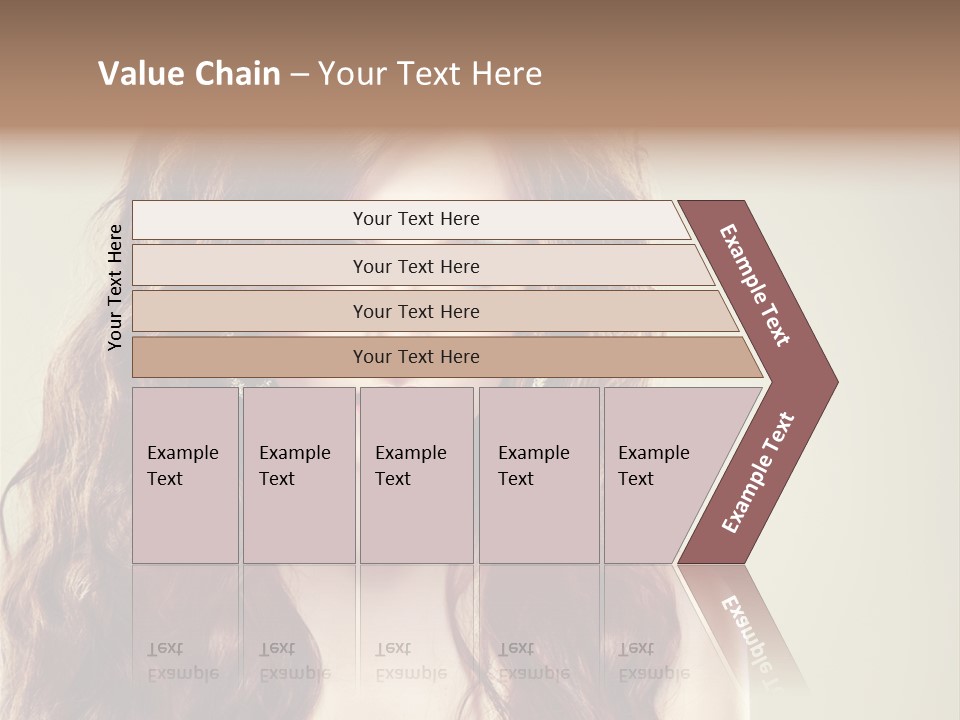Select the "Your Text Here" part of the slide title
This screenshot has height=720, width=960.
point(430,74)
